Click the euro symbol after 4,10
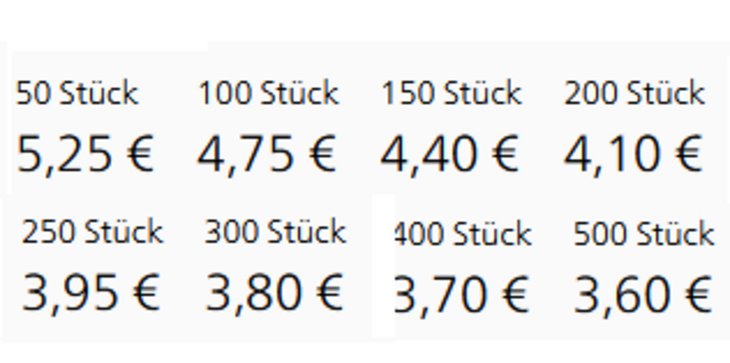This screenshot has height=363, width=730. click(x=688, y=153)
